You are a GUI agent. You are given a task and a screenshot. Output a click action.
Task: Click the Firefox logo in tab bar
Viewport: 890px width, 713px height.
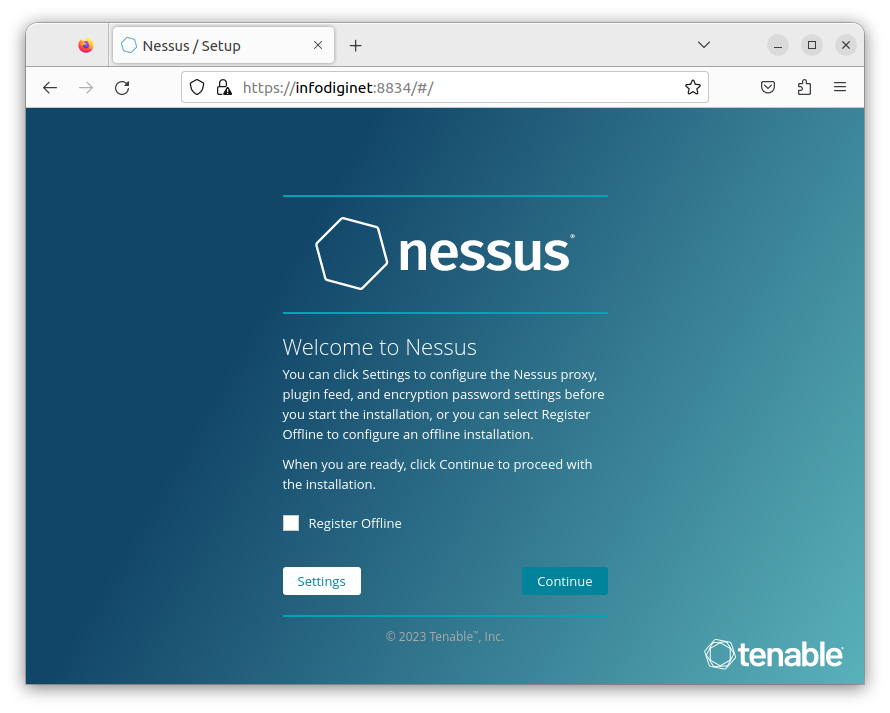(x=86, y=45)
